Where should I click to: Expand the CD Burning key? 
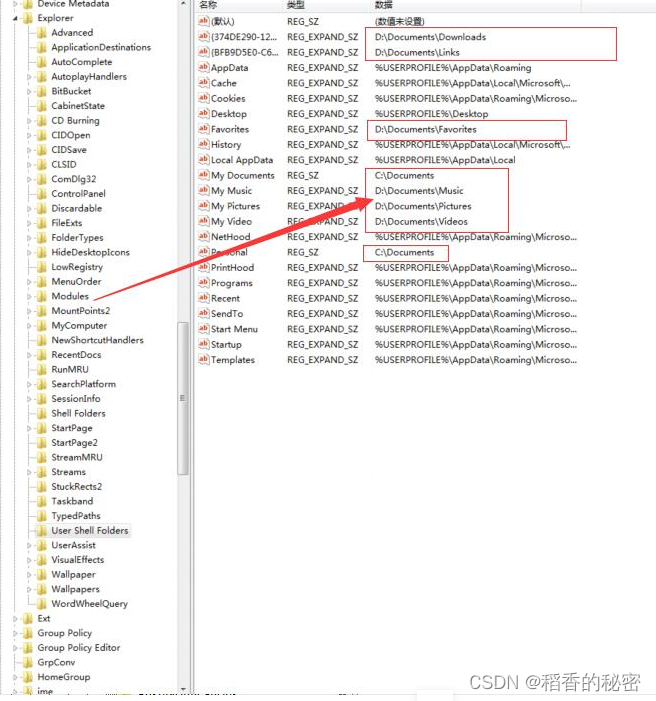pos(30,121)
